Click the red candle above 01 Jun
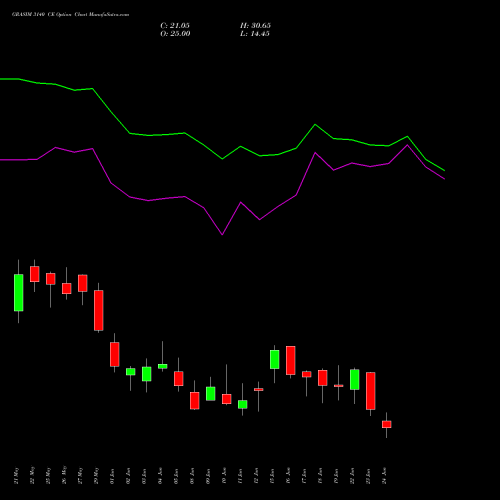 tap(115, 354)
